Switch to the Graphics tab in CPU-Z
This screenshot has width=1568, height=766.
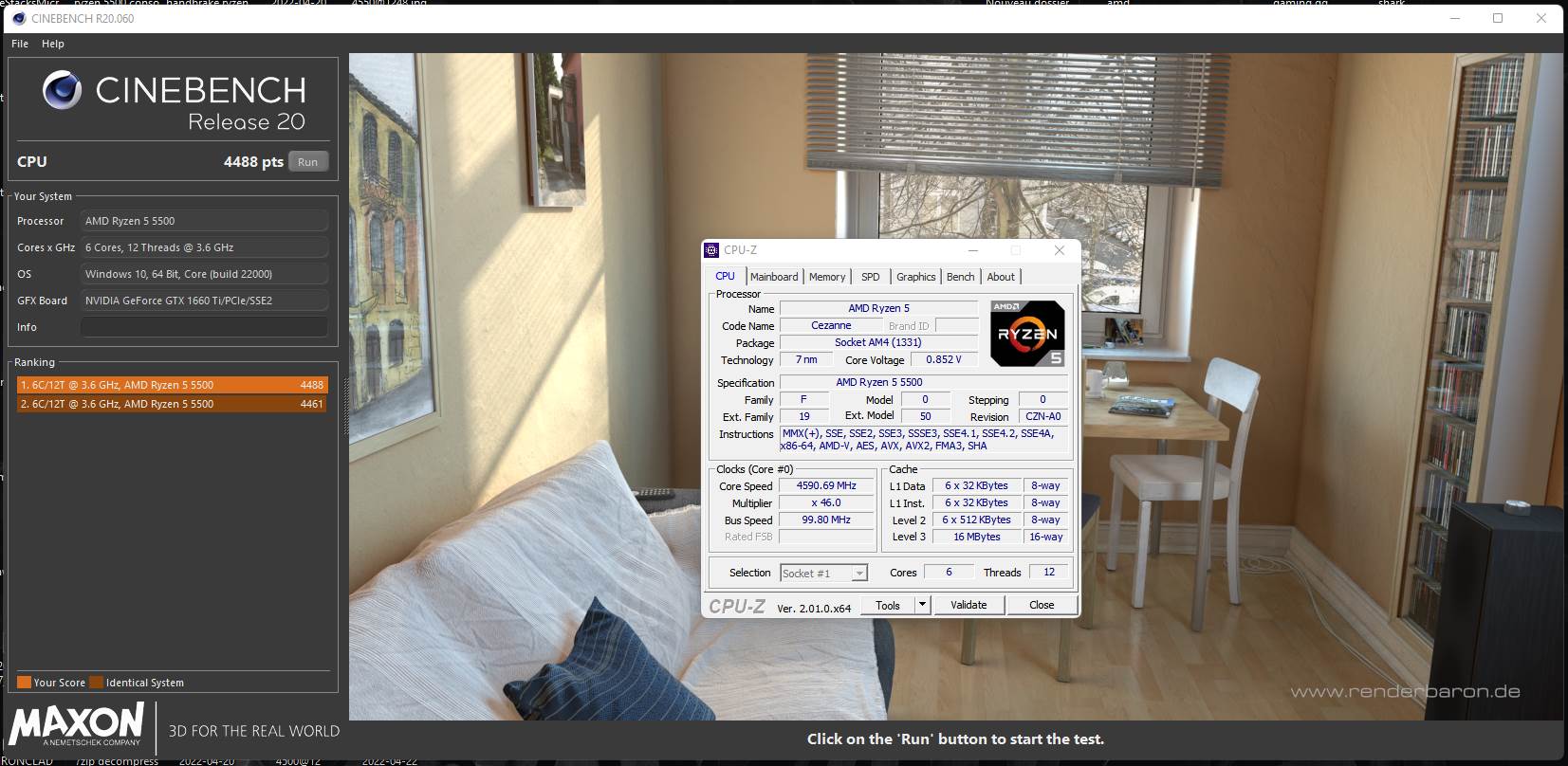tap(916, 277)
